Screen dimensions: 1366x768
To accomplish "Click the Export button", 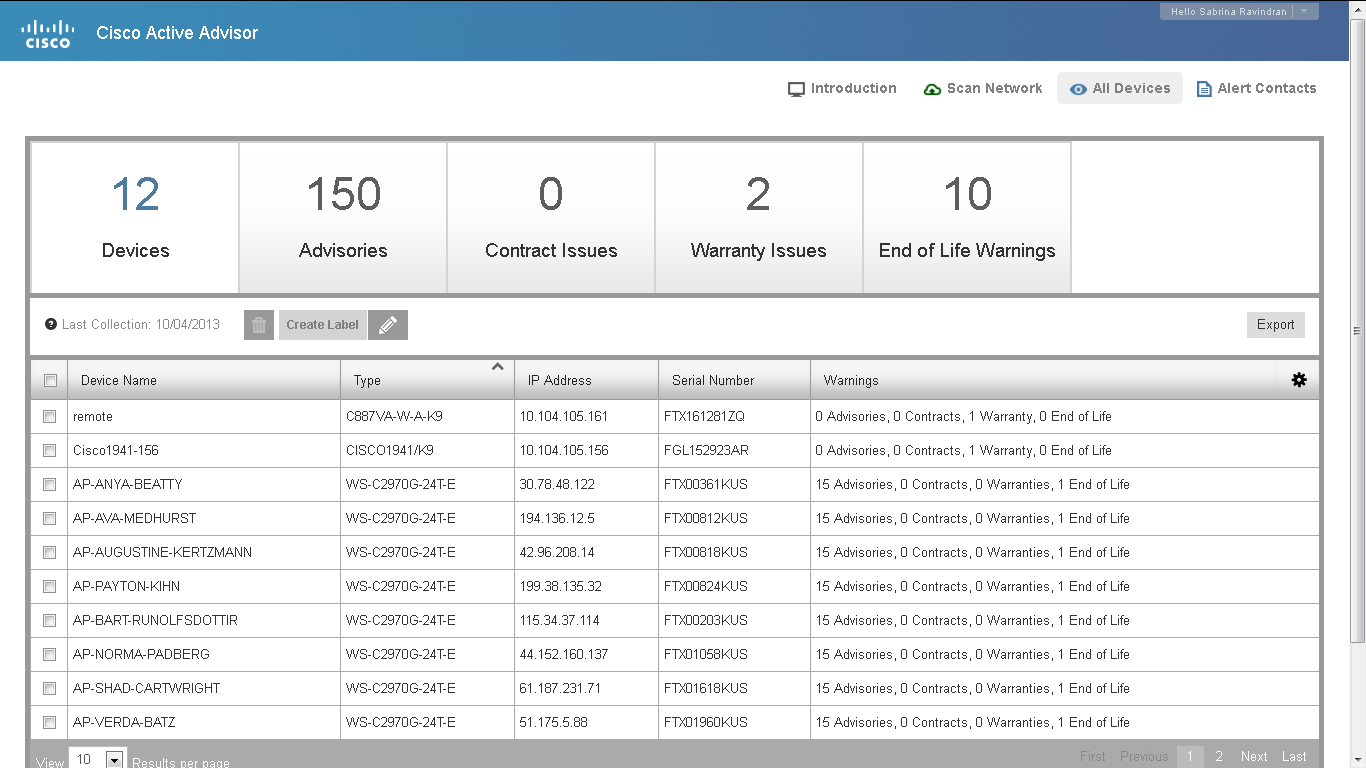I will (1275, 324).
